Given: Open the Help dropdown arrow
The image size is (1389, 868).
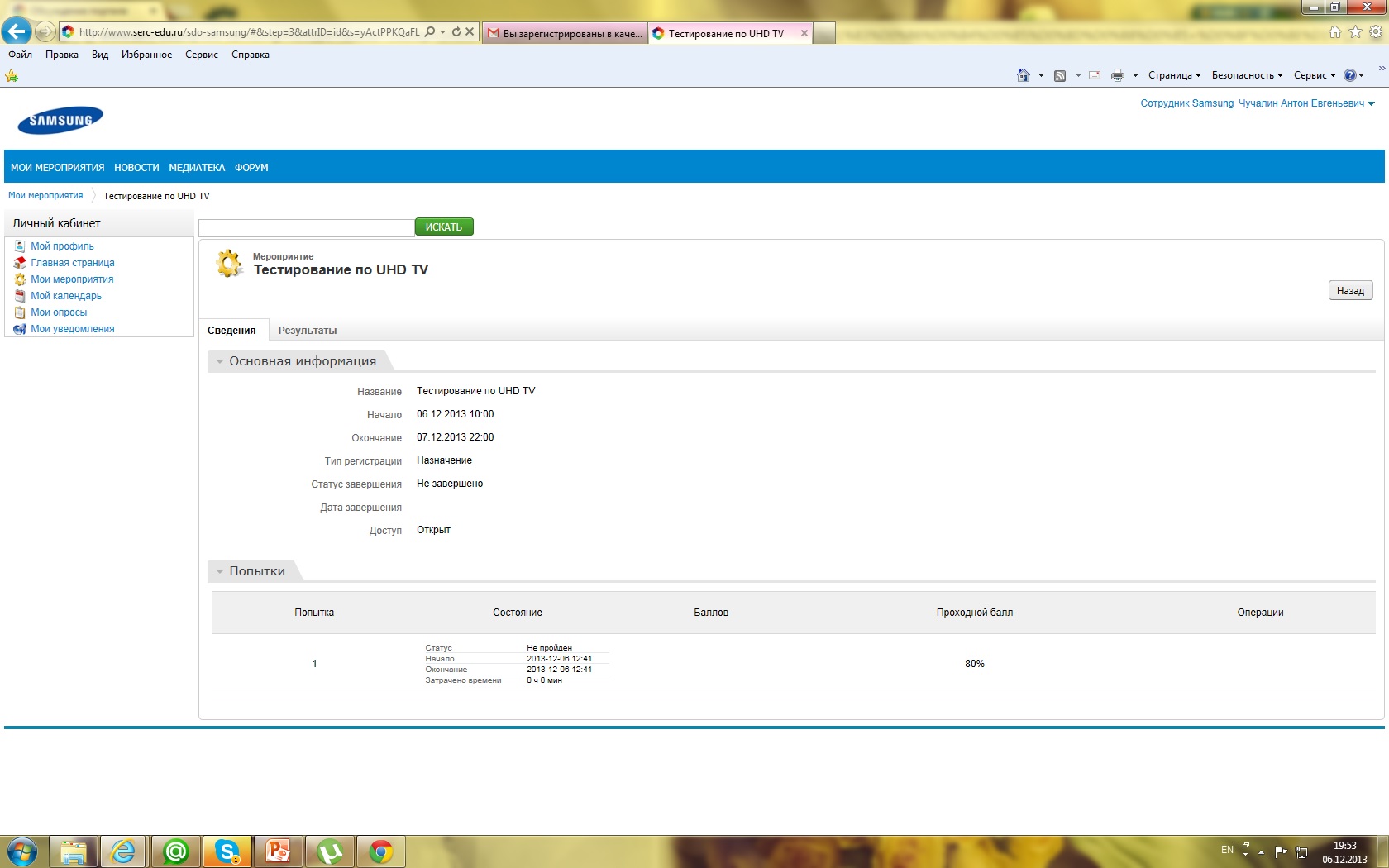Looking at the screenshot, I should point(1362,75).
